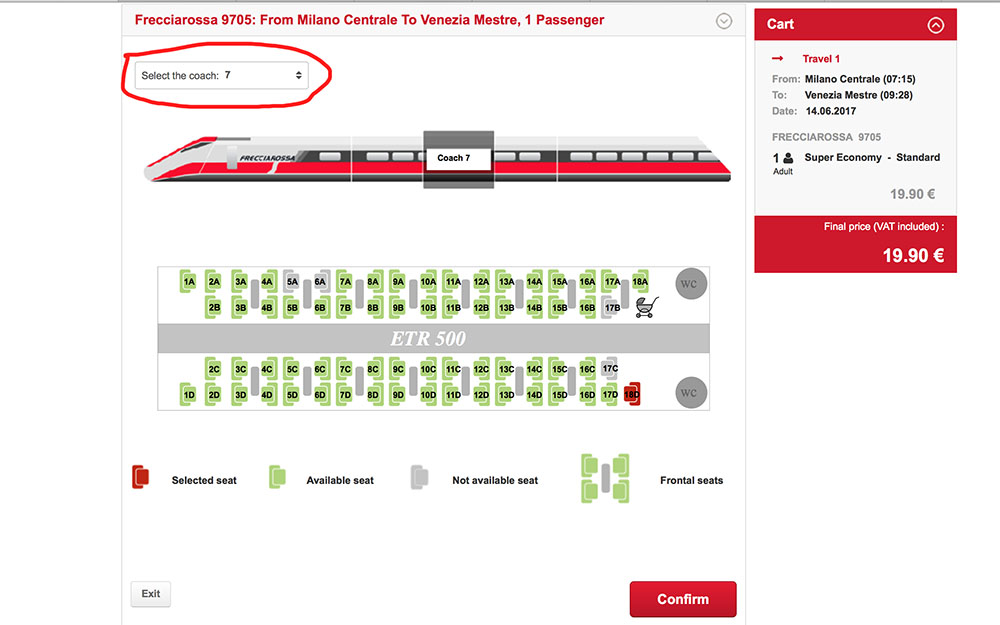Pick seat 10D

[428, 395]
